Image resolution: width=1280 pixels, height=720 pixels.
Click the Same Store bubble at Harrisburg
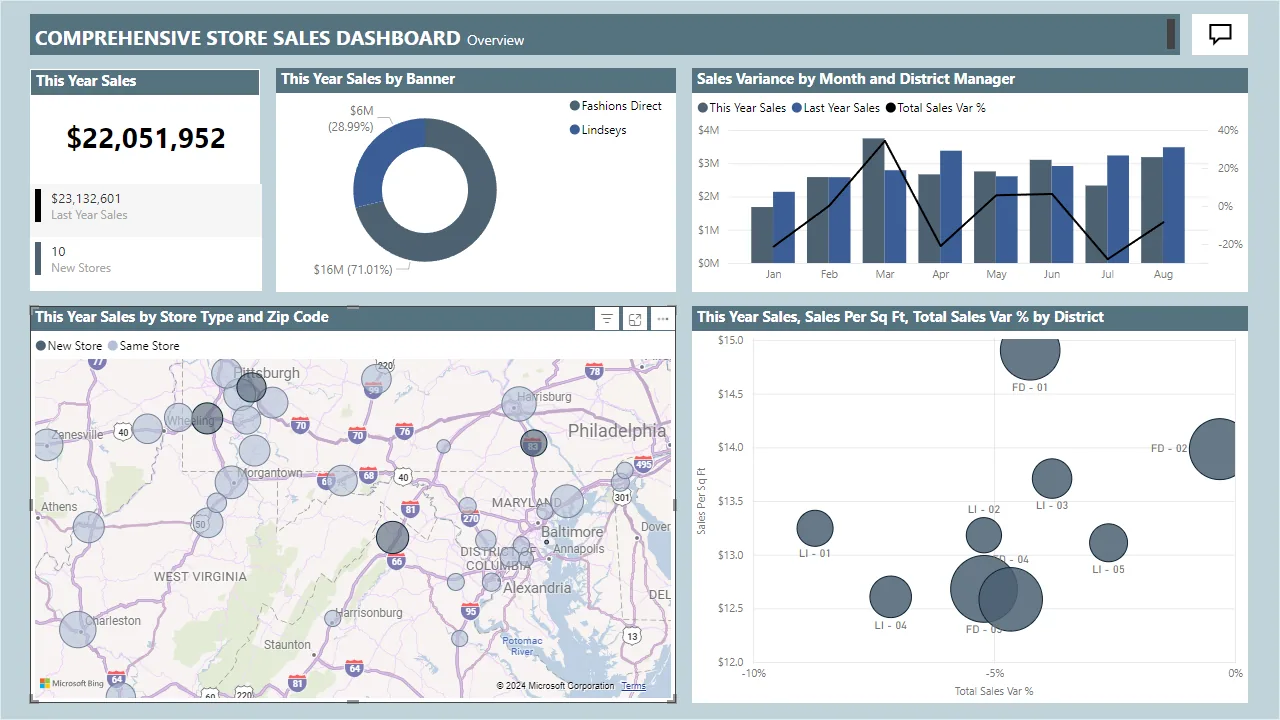click(519, 403)
